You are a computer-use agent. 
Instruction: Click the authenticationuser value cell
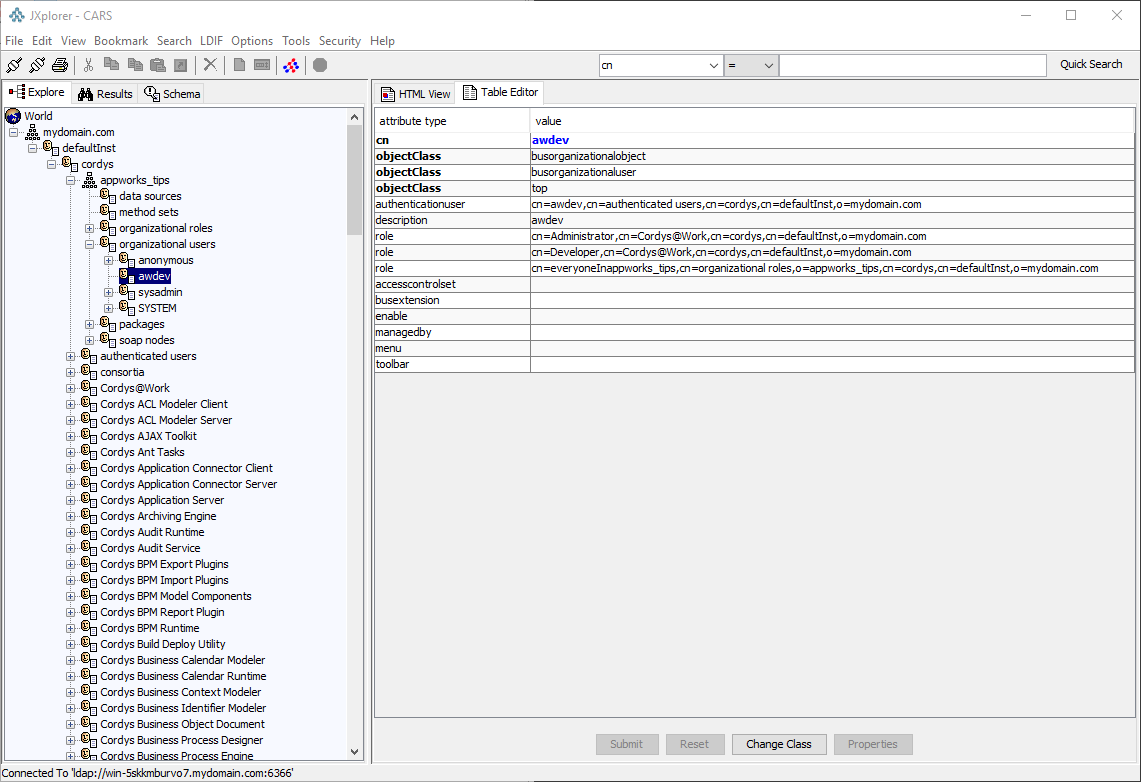832,204
